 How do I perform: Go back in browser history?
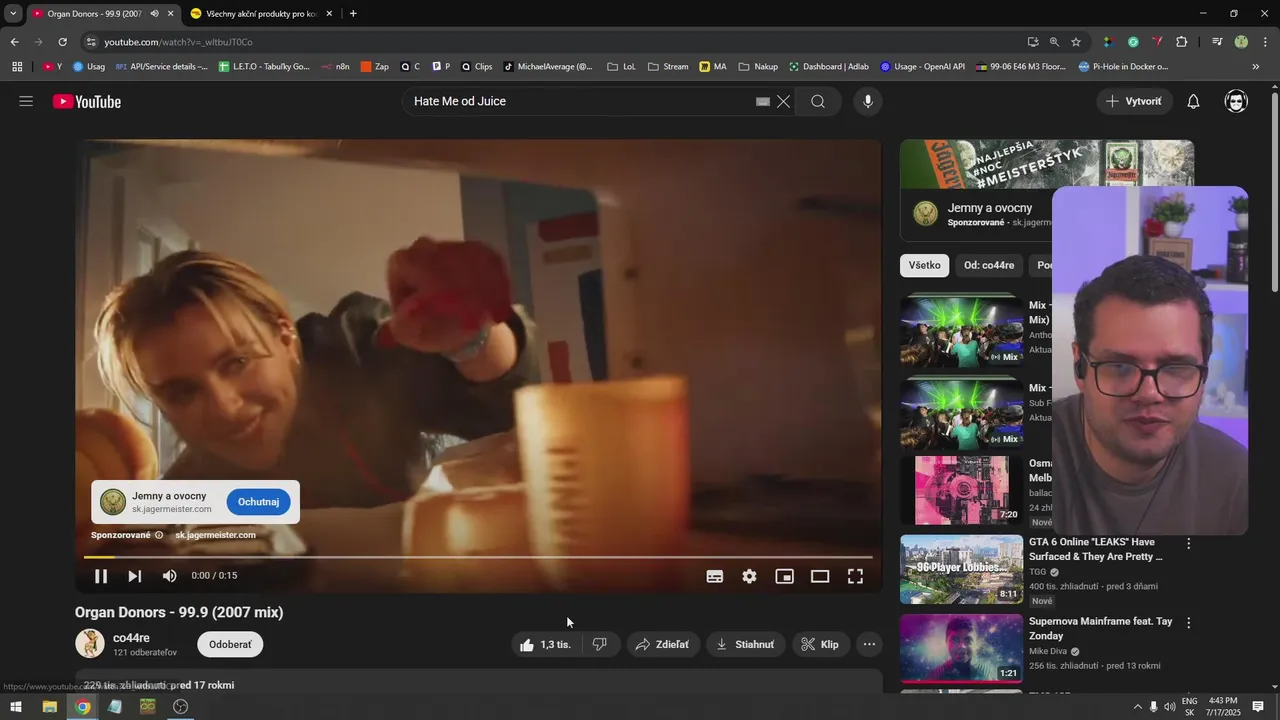click(x=14, y=42)
